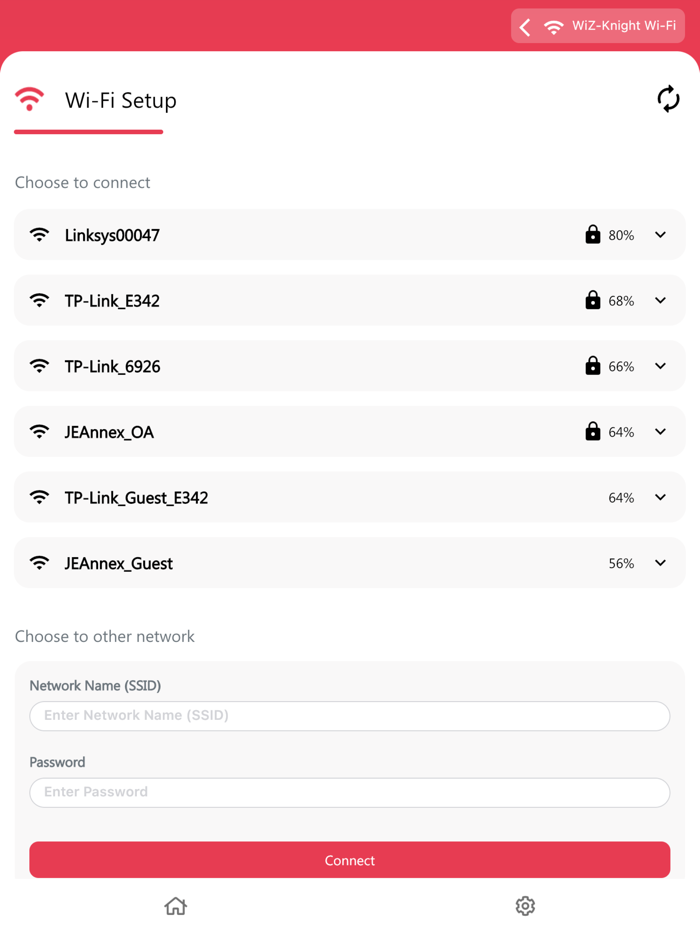Click the 80% signal strength of Linksys00047
The image size is (700, 934).
(622, 235)
